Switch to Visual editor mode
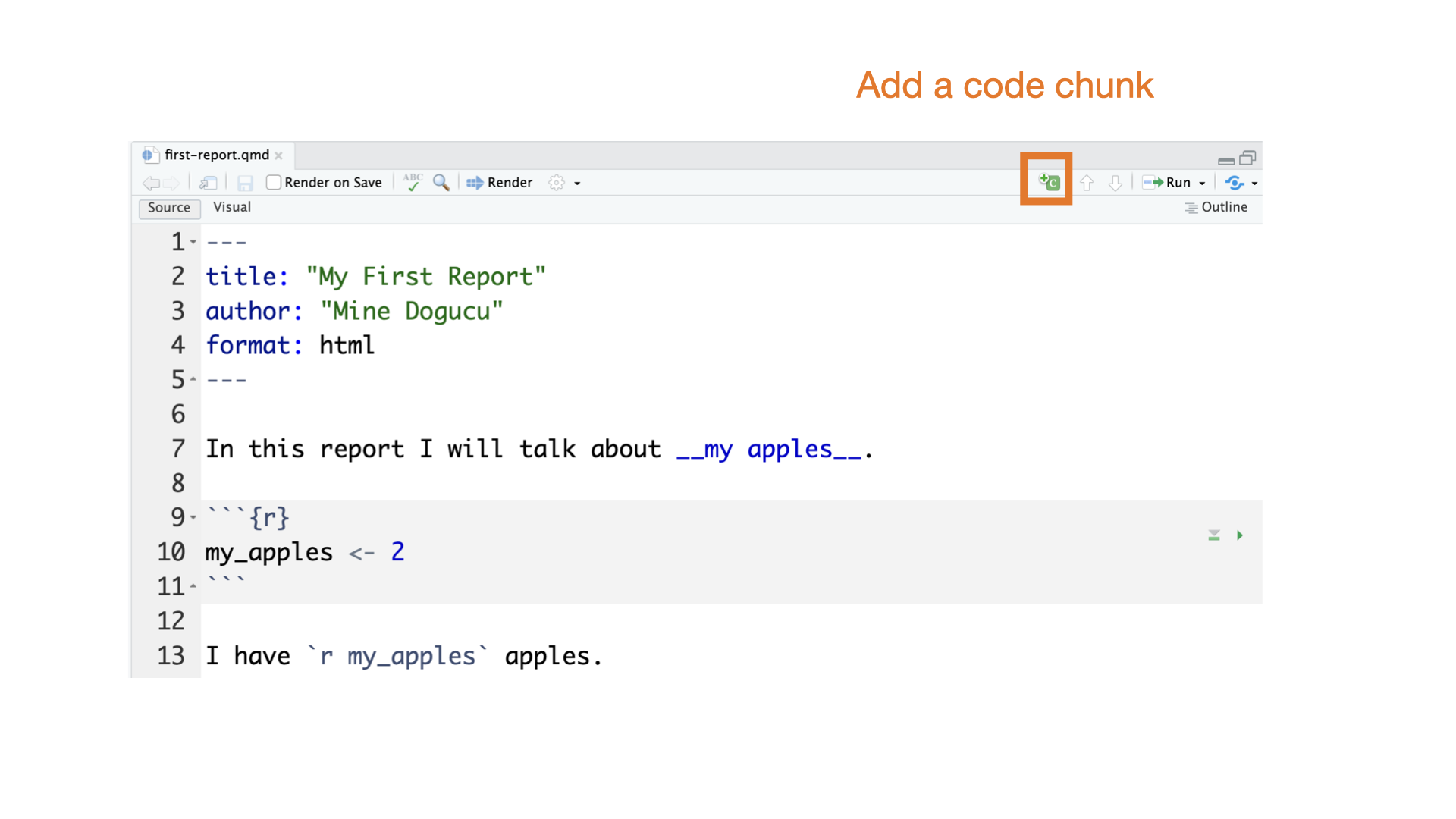This screenshot has height=819, width=1456. (231, 207)
